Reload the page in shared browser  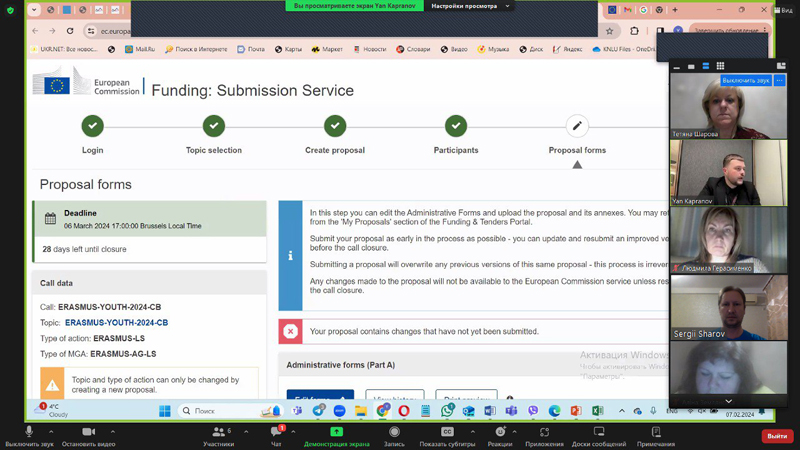click(70, 31)
